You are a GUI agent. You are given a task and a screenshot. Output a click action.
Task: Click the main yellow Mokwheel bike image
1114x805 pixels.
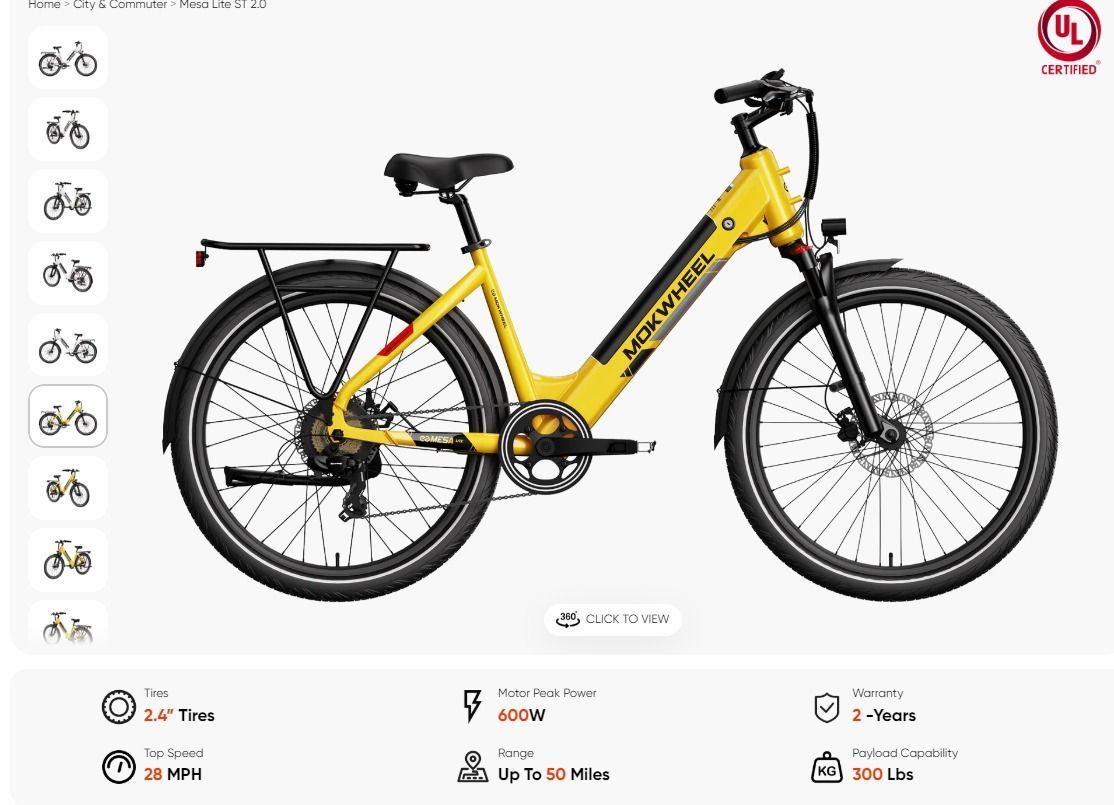coord(610,334)
